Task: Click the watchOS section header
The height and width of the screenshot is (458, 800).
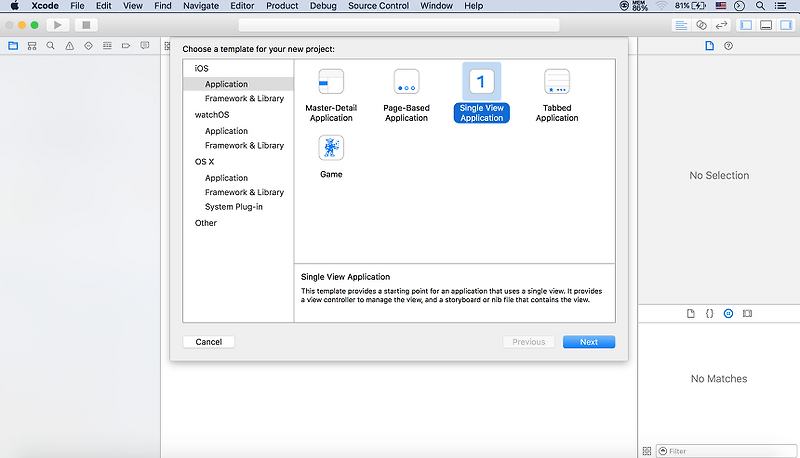Action: (x=212, y=115)
